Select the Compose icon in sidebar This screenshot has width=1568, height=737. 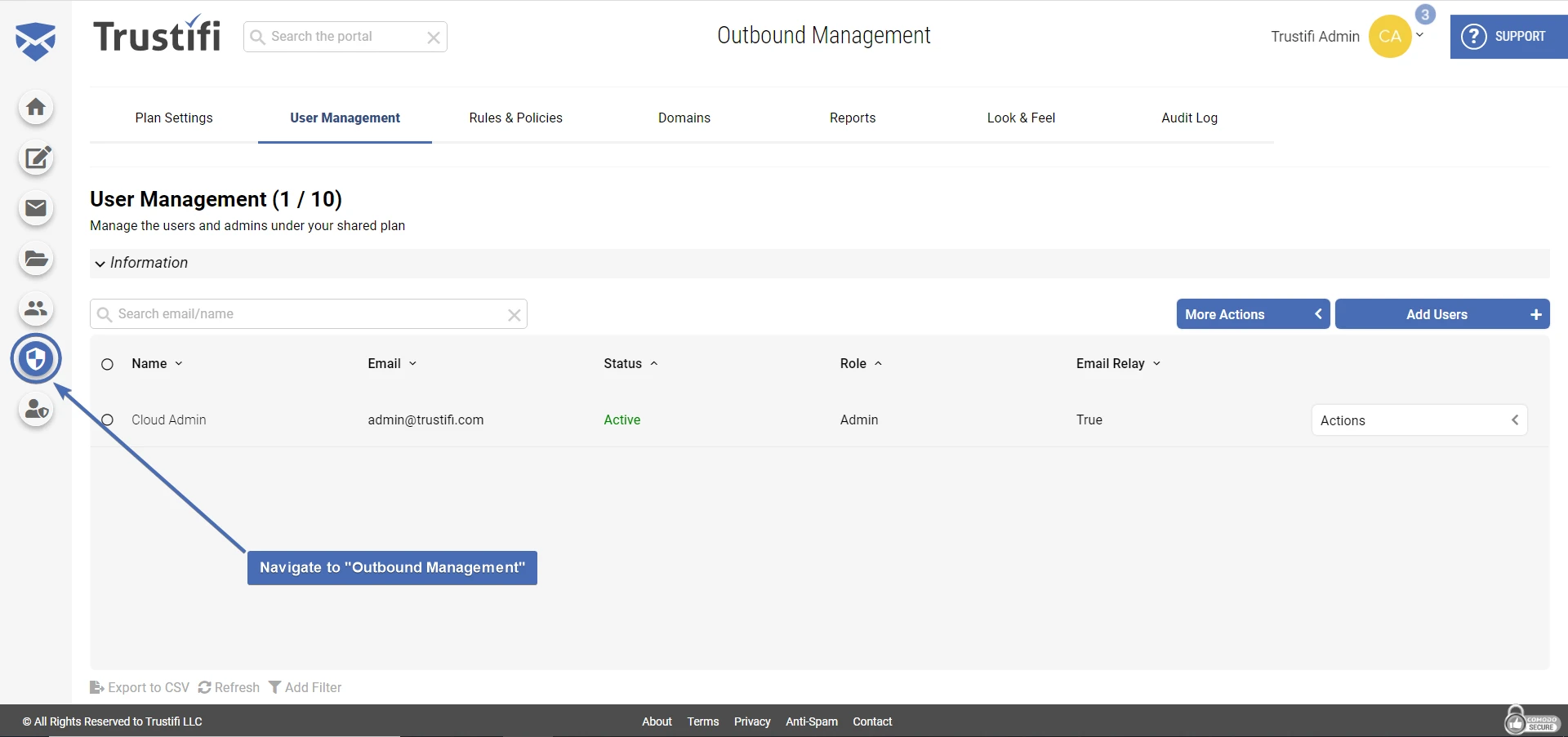[x=36, y=158]
